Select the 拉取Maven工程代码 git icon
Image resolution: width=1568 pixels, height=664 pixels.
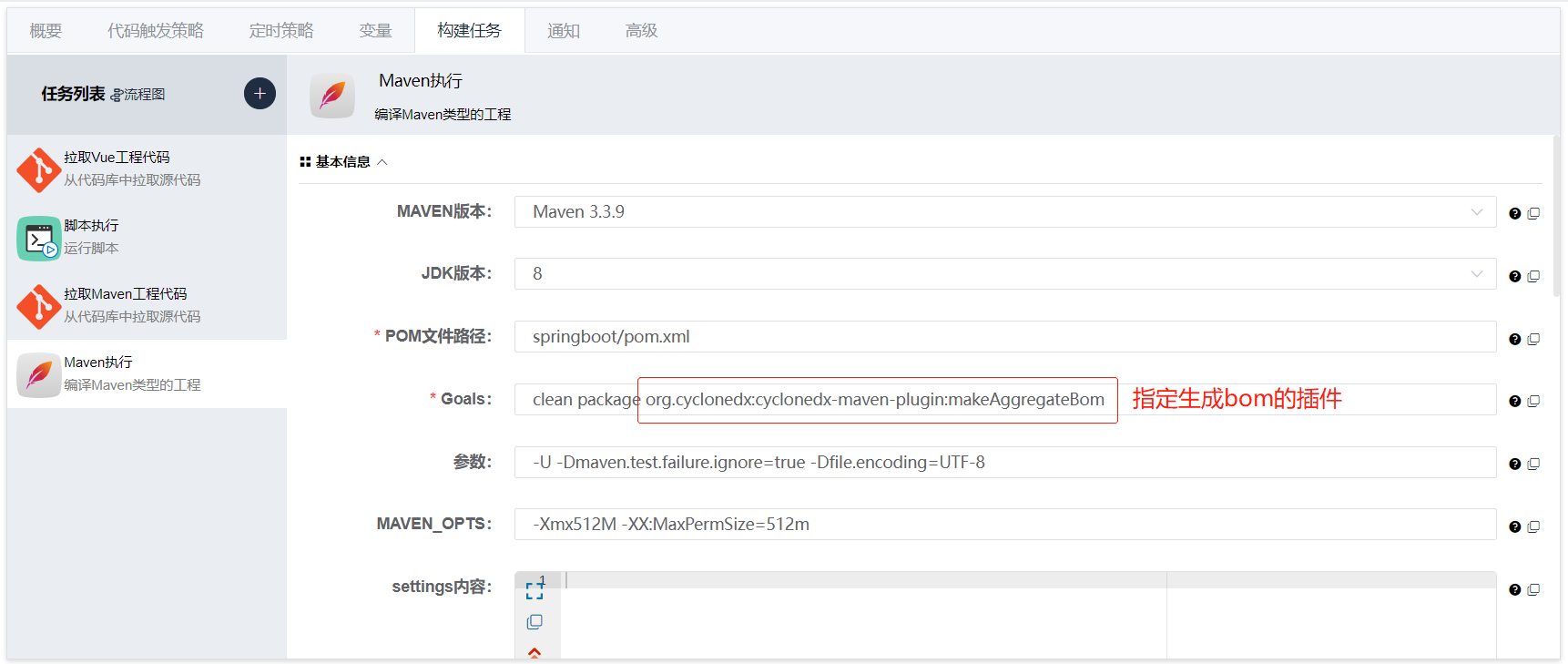39,306
